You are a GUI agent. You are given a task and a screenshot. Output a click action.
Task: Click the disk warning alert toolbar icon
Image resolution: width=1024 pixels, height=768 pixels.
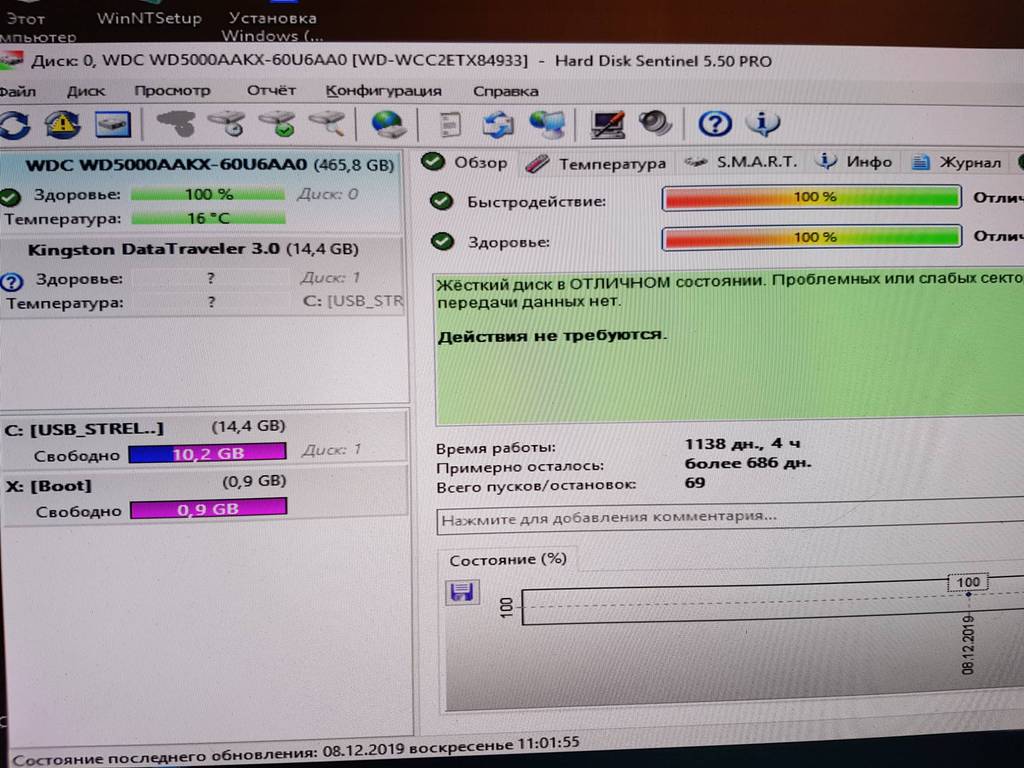pyautogui.click(x=63, y=124)
